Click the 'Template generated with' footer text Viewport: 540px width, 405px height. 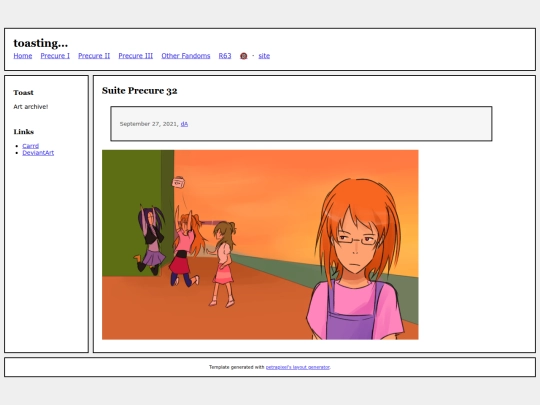coord(237,367)
